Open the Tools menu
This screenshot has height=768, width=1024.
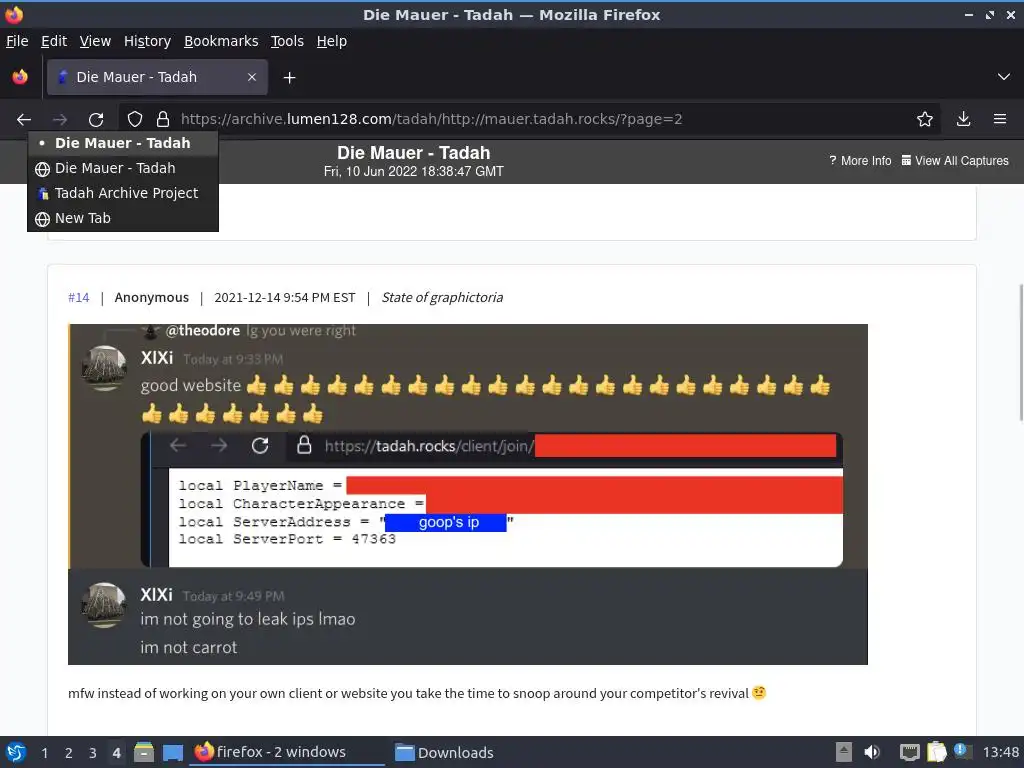287,41
